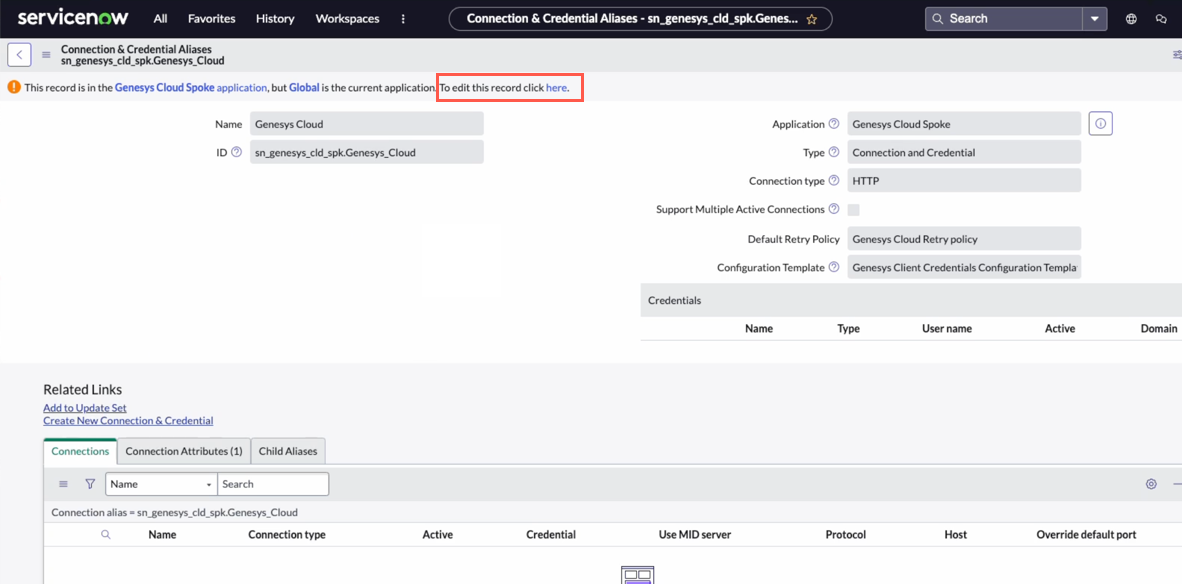
Task: Click the Connections list Search text box
Action: 273,484
